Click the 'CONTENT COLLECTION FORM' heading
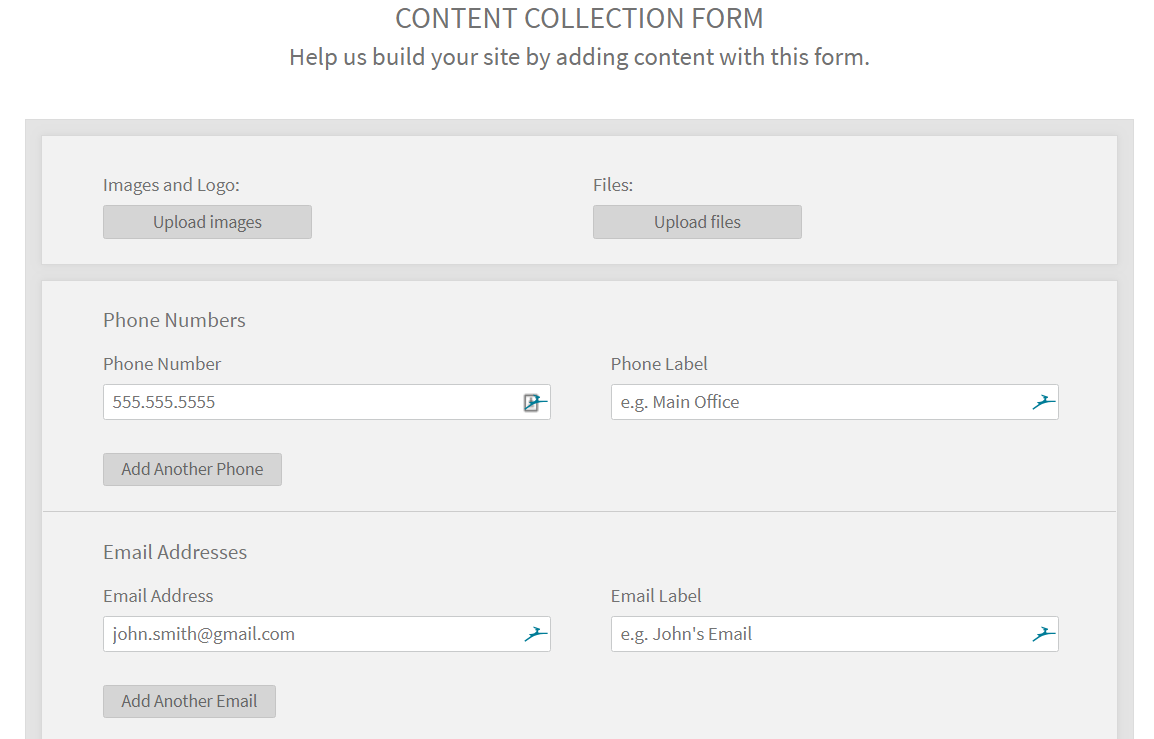Image resolution: width=1154 pixels, height=739 pixels. pyautogui.click(x=579, y=18)
